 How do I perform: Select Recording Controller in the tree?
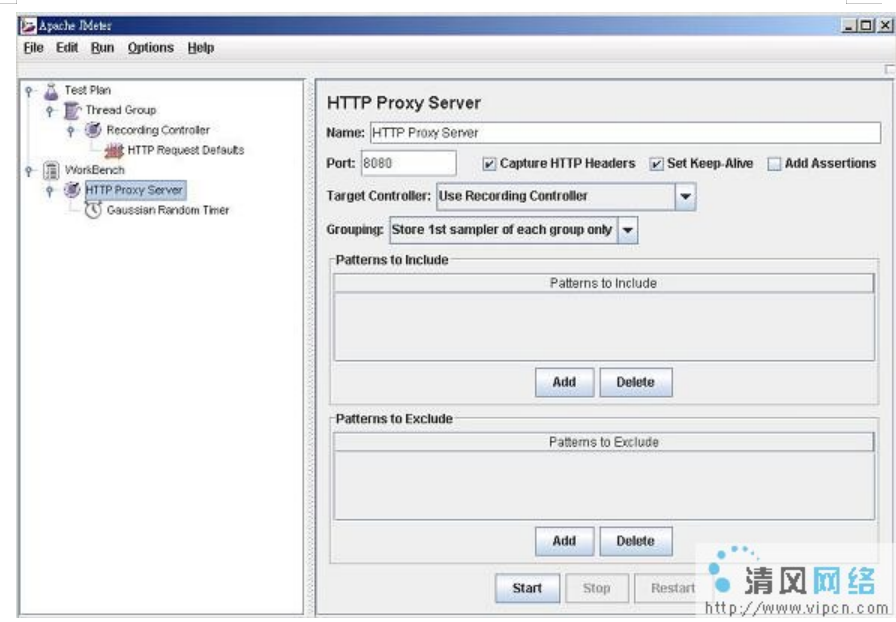(x=158, y=130)
